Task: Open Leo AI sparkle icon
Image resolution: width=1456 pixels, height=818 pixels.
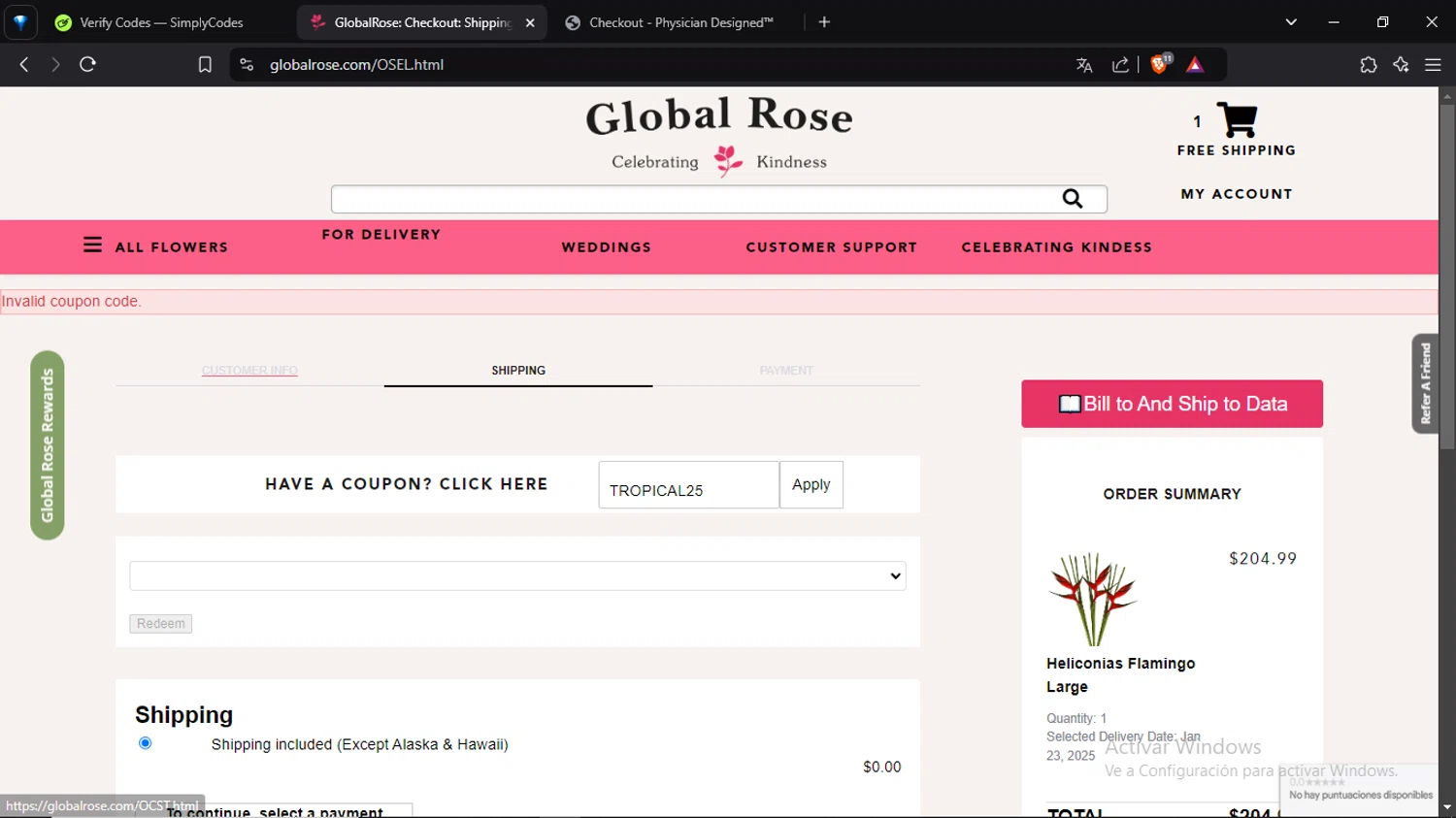Action: point(1401,65)
